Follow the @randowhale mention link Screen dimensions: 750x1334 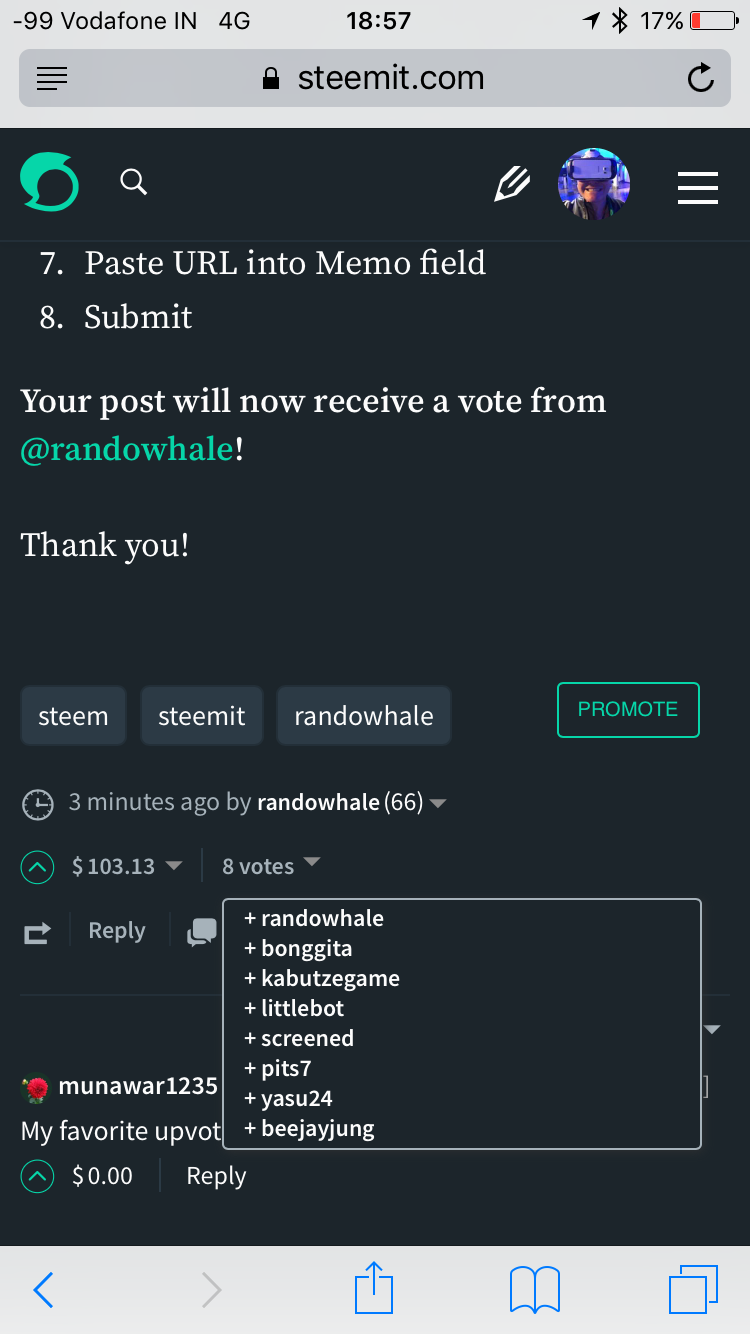[127, 449]
